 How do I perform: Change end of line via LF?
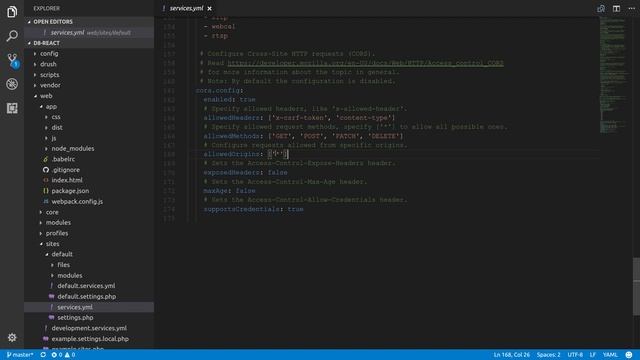click(x=593, y=355)
